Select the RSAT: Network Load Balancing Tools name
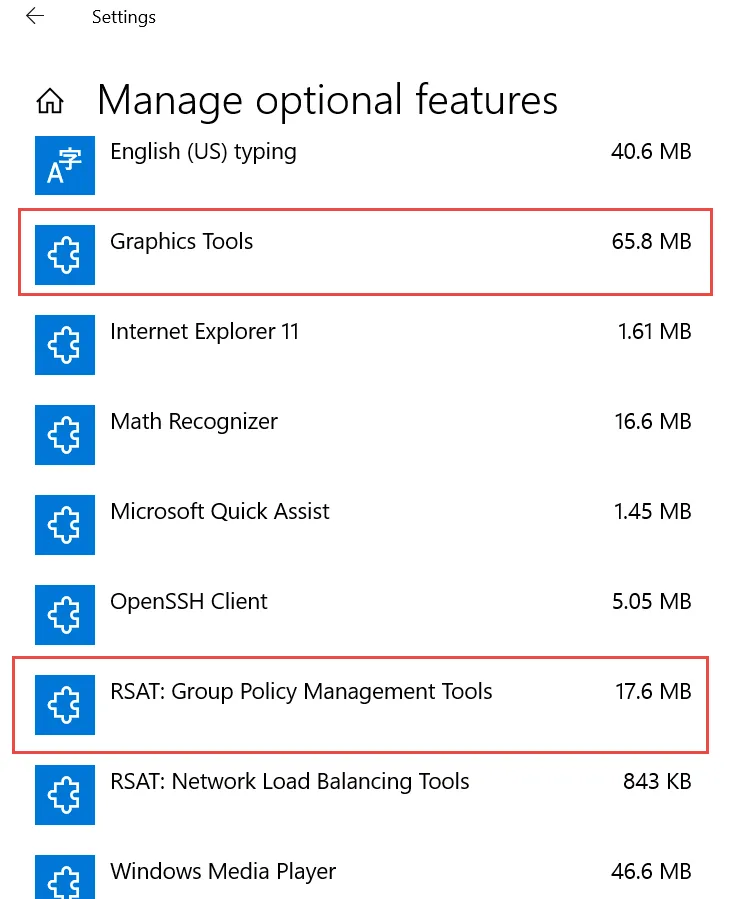The height and width of the screenshot is (899, 738). point(290,782)
